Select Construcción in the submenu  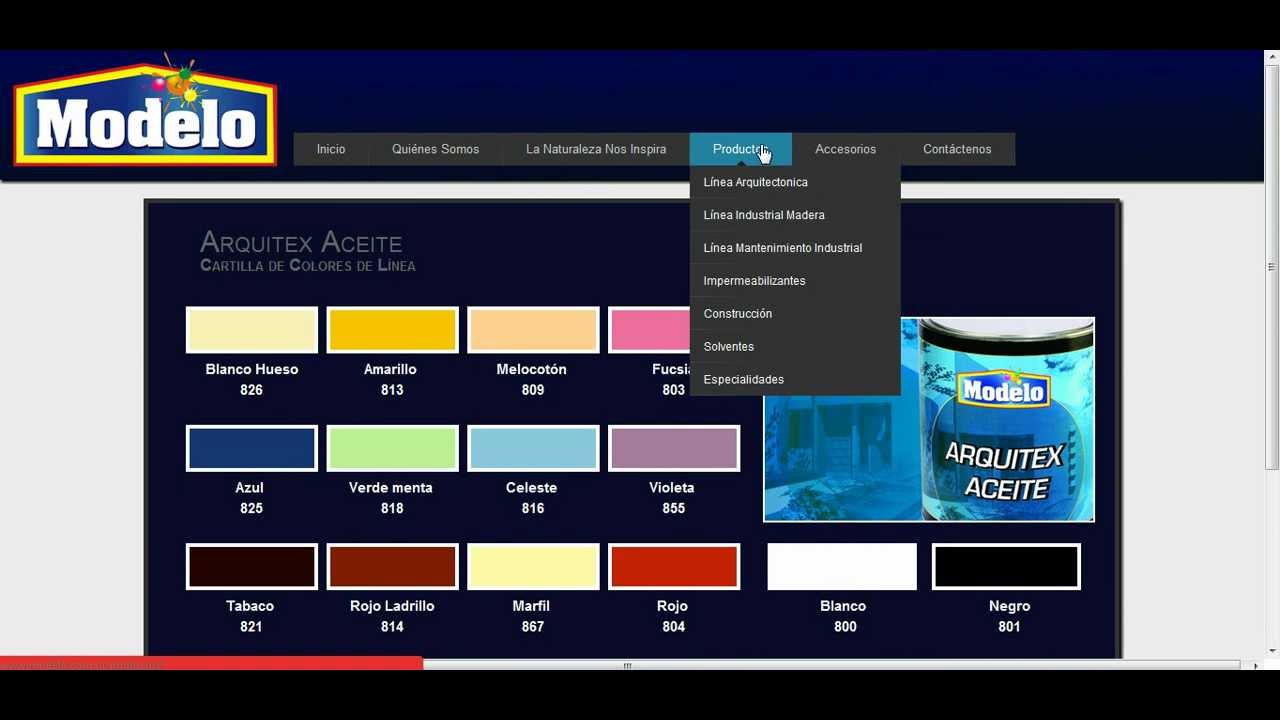pos(795,314)
